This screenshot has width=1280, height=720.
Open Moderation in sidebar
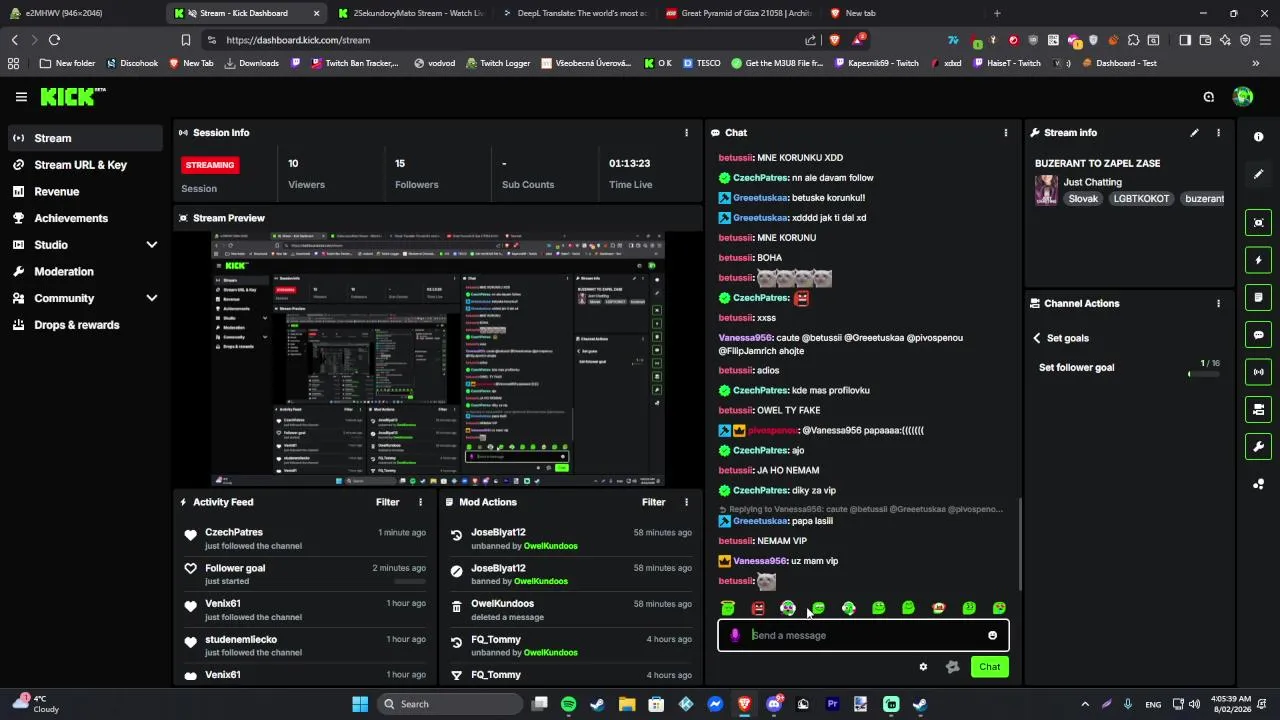(85, 271)
